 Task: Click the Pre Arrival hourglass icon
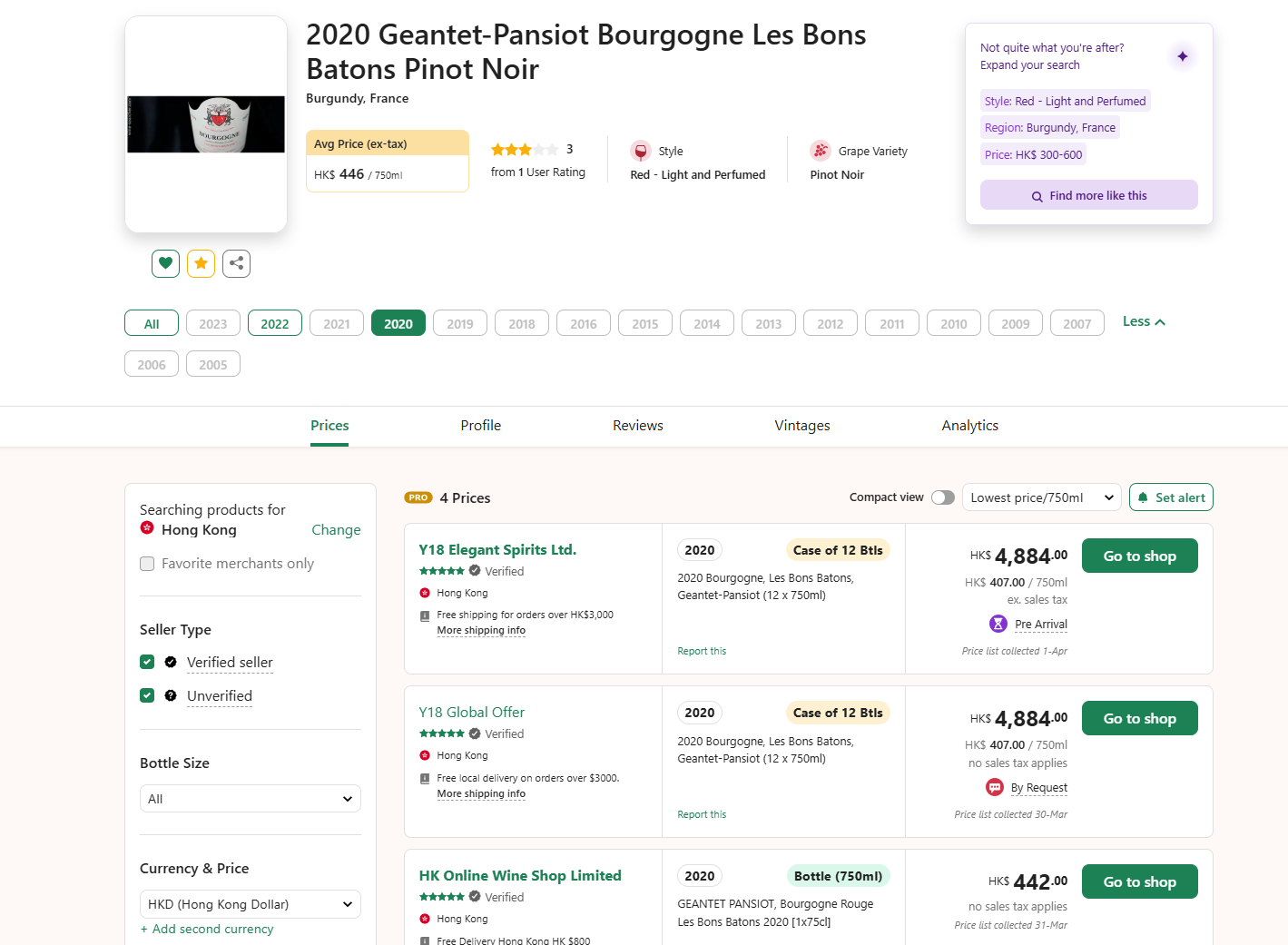point(998,624)
